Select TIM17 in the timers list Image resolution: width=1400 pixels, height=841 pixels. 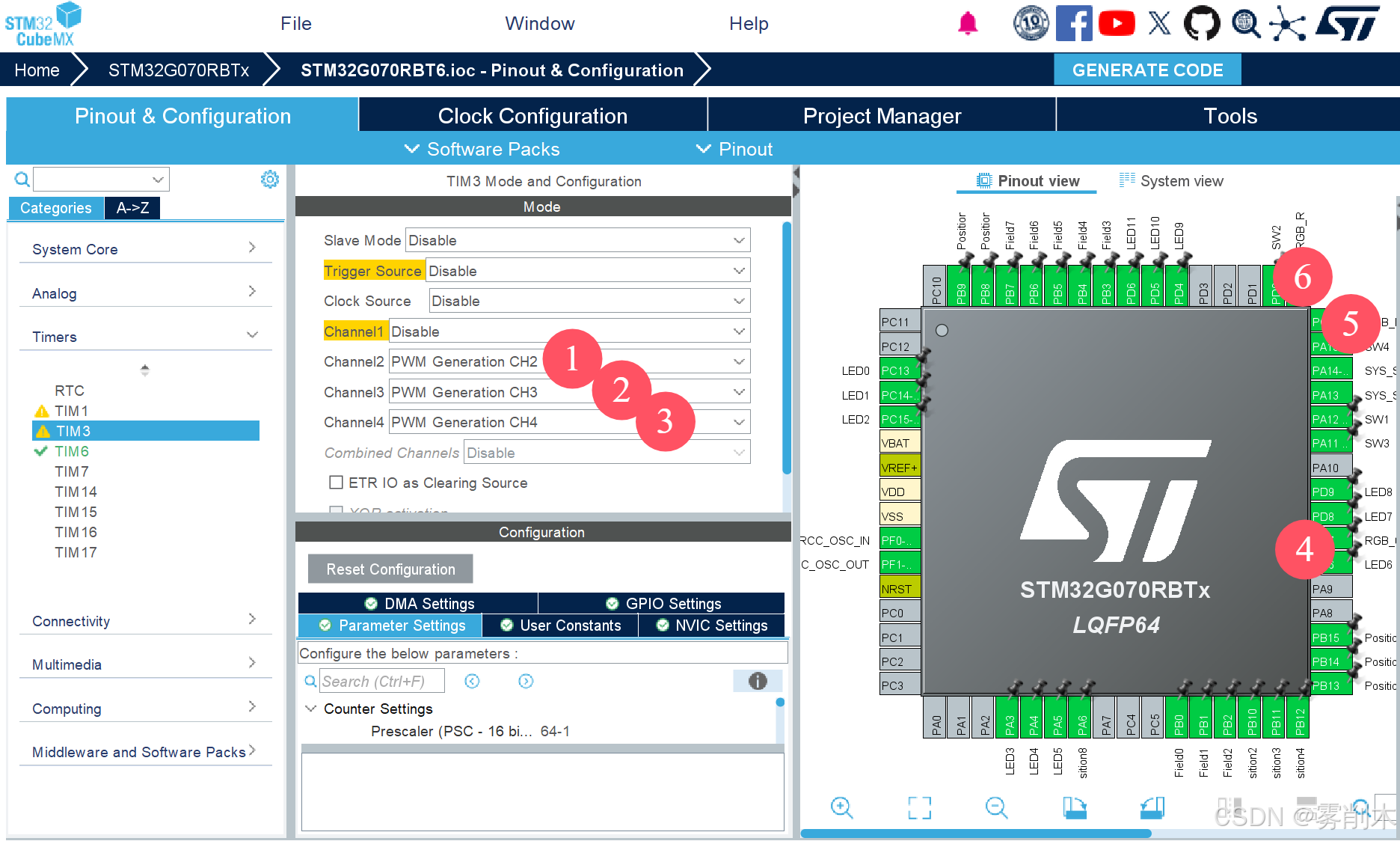[76, 552]
